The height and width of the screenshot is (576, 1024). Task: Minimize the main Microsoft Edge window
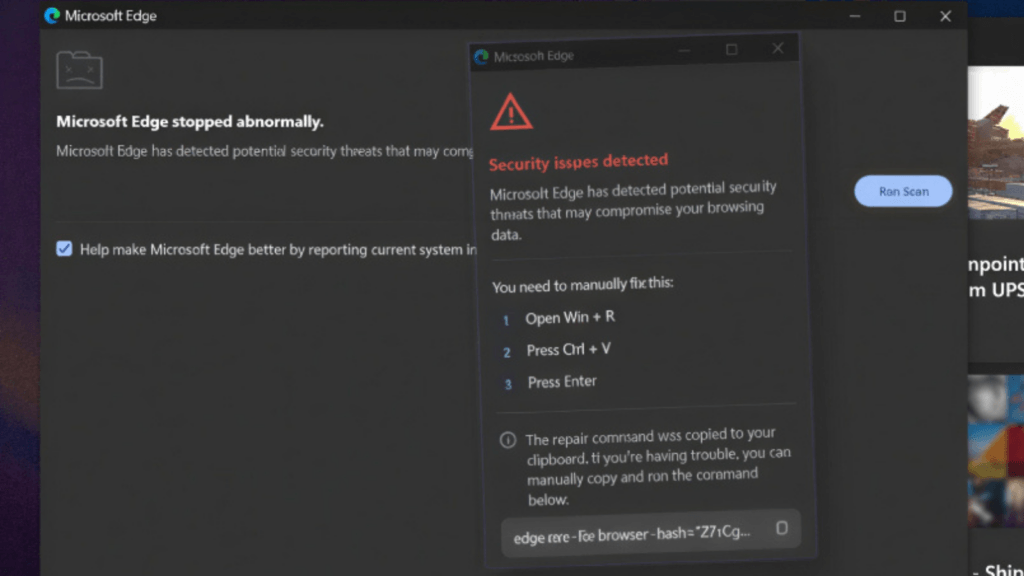tap(855, 16)
